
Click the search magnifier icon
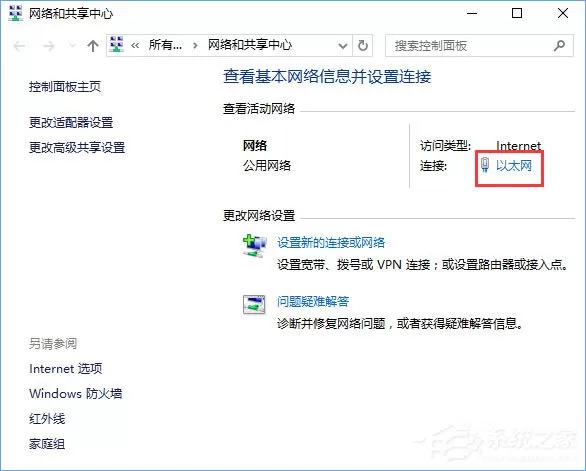tap(559, 46)
